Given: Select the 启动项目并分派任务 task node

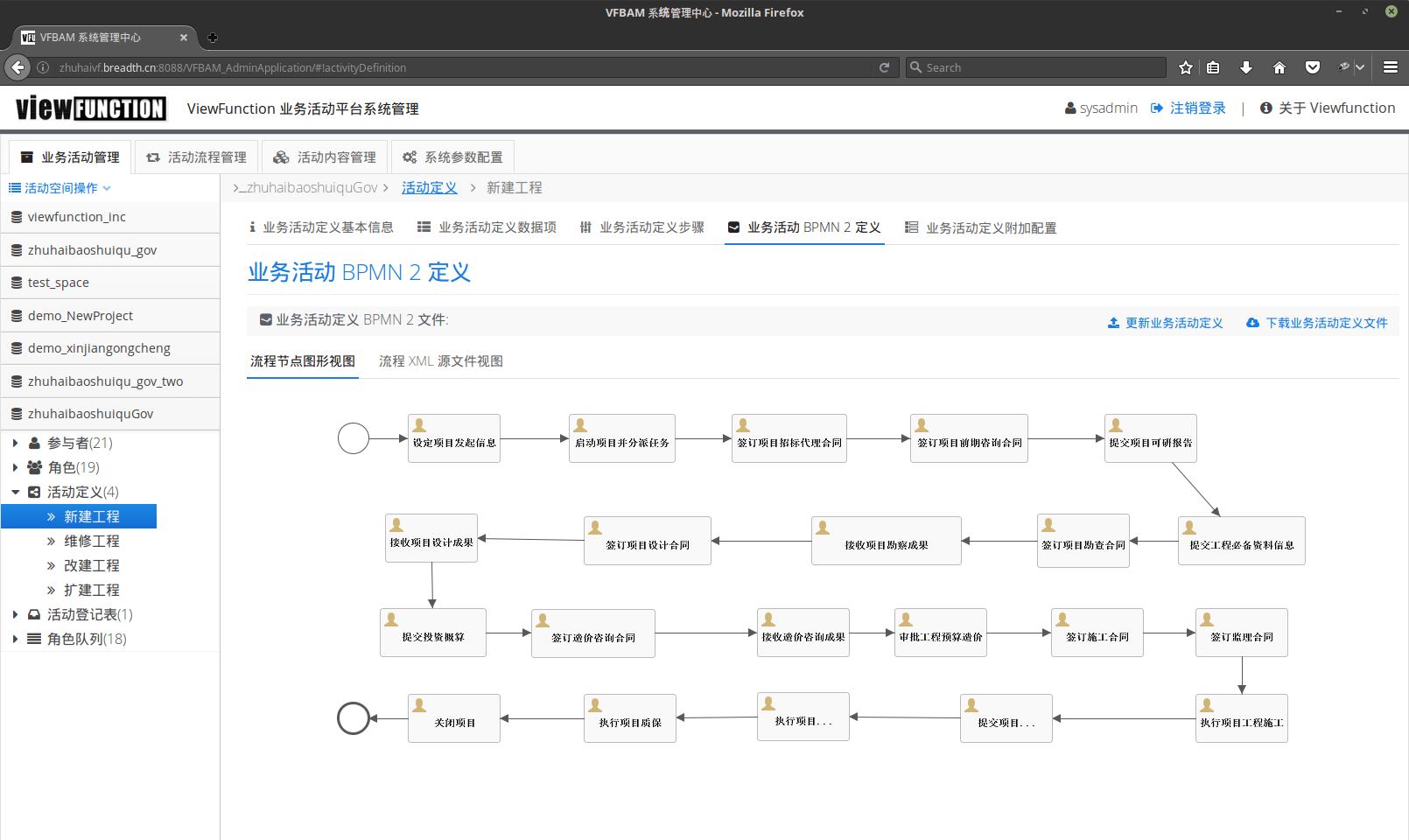Looking at the screenshot, I should (622, 438).
